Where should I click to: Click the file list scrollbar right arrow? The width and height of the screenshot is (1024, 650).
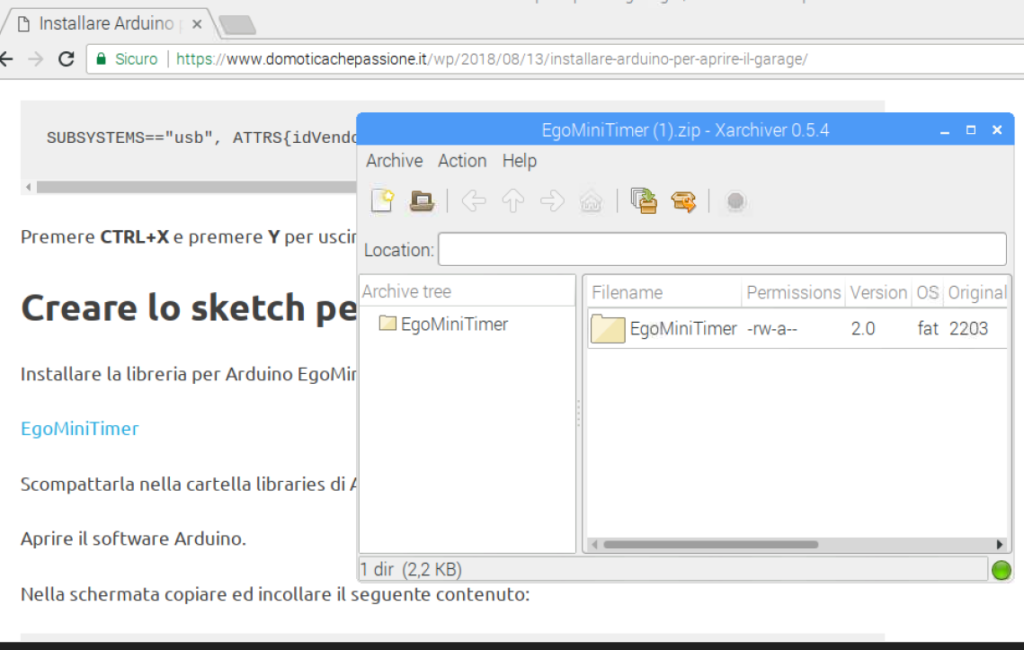click(x=999, y=544)
